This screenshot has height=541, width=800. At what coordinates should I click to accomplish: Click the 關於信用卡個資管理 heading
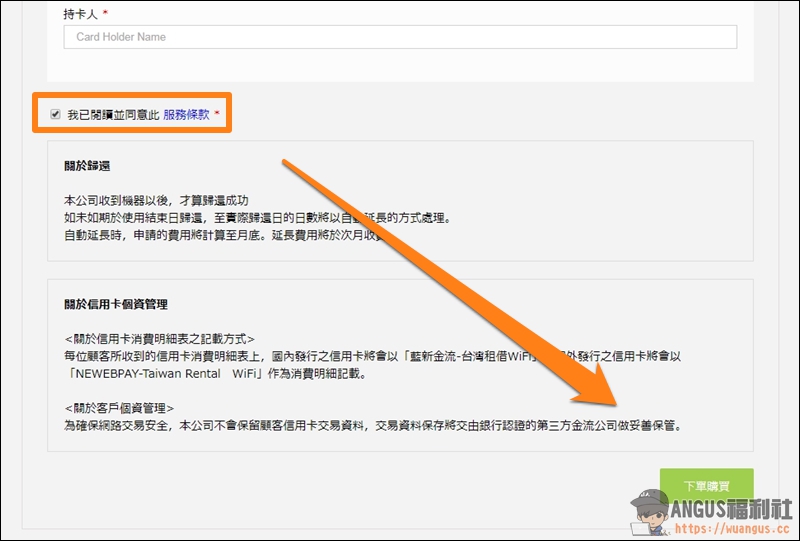(x=116, y=304)
